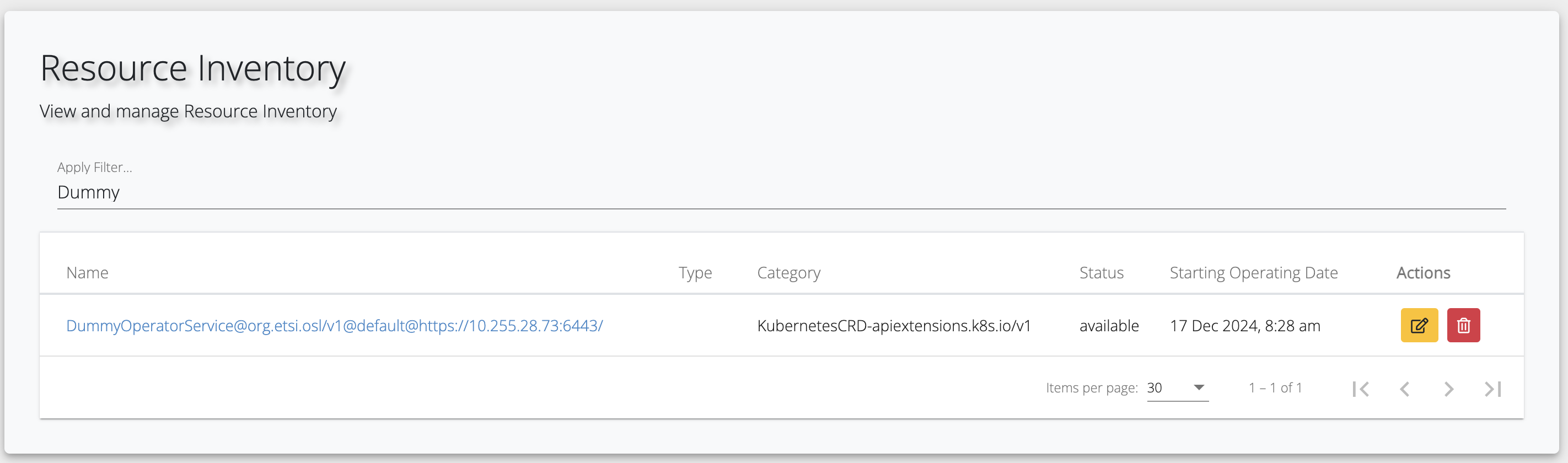The height and width of the screenshot is (463, 1568).
Task: Open the items per page dropdown arrow
Action: tap(1199, 387)
